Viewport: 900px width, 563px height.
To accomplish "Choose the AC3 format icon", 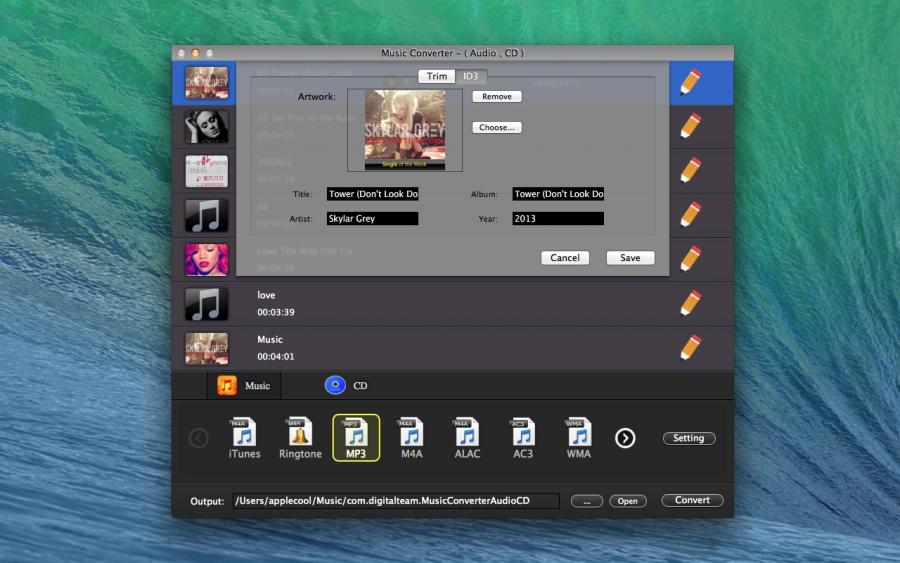I will coord(523,432).
